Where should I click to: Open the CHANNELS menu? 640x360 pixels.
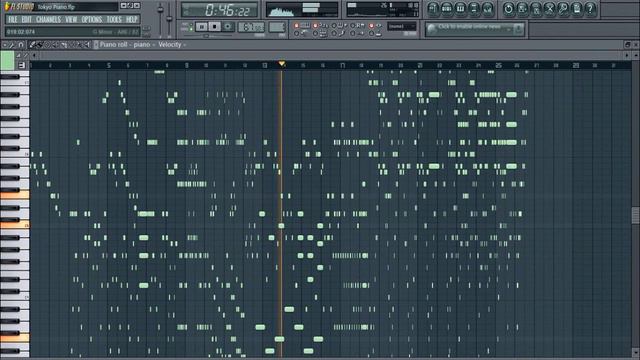coord(48,20)
